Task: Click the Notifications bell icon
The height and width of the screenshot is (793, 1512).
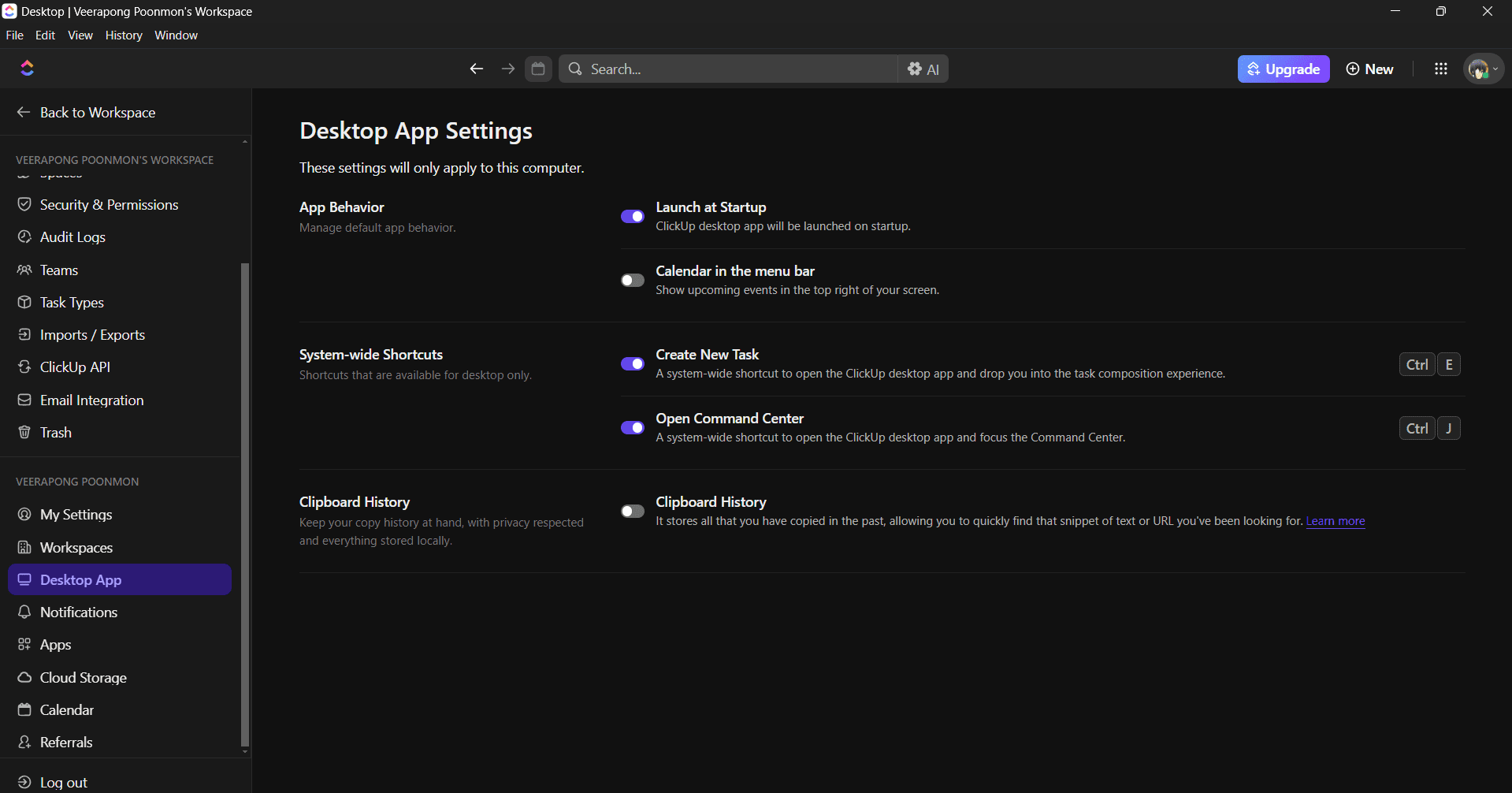Action: [24, 612]
